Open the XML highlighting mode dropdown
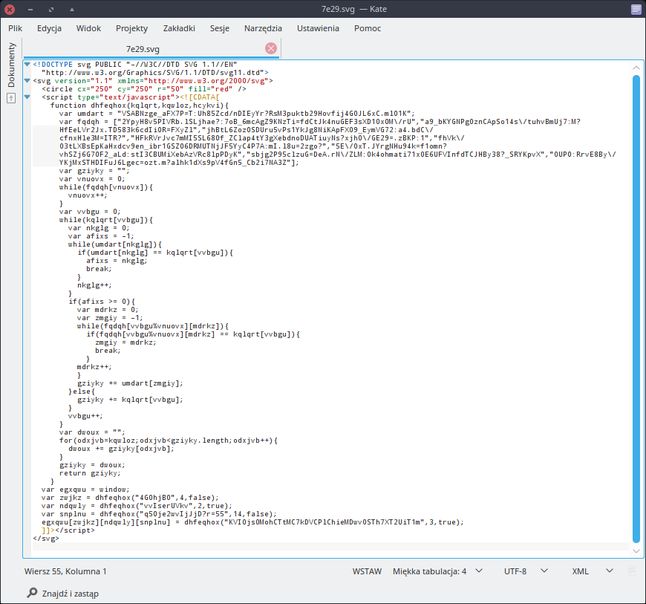The width and height of the screenshot is (646, 604). [x=592, y=571]
